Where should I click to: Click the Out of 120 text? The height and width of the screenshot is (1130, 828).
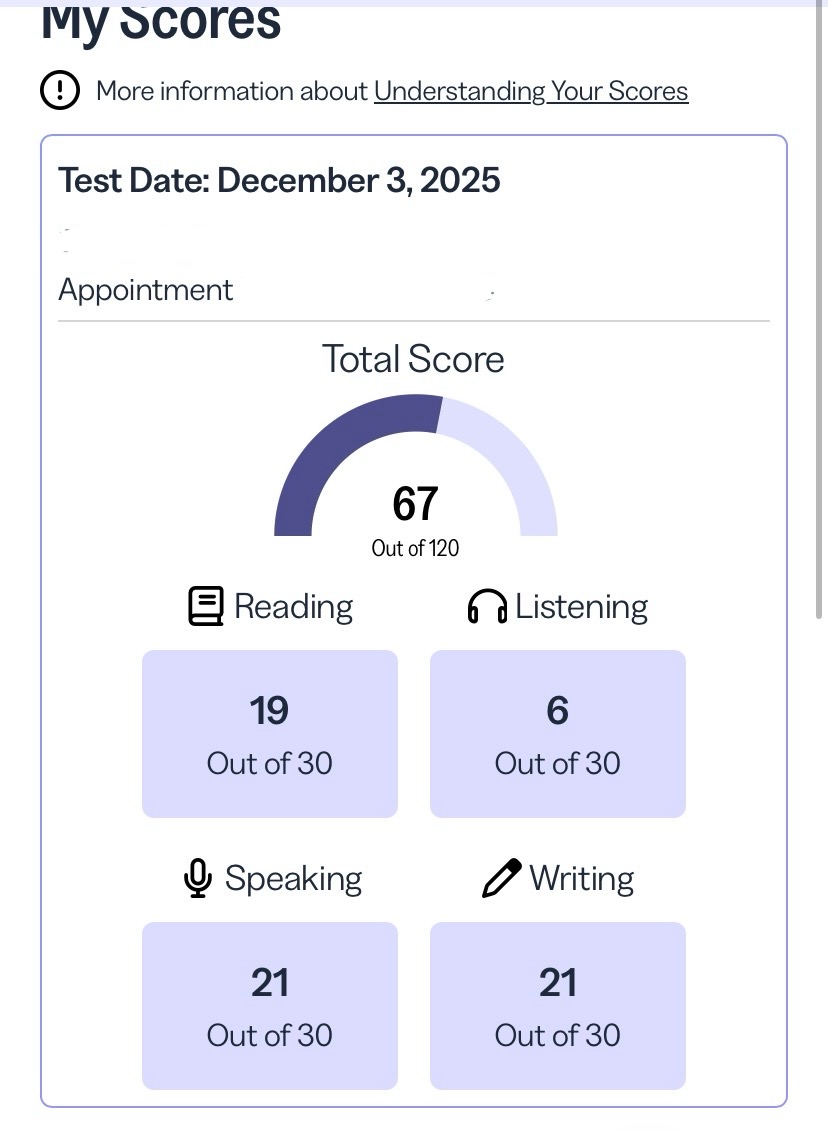(415, 548)
